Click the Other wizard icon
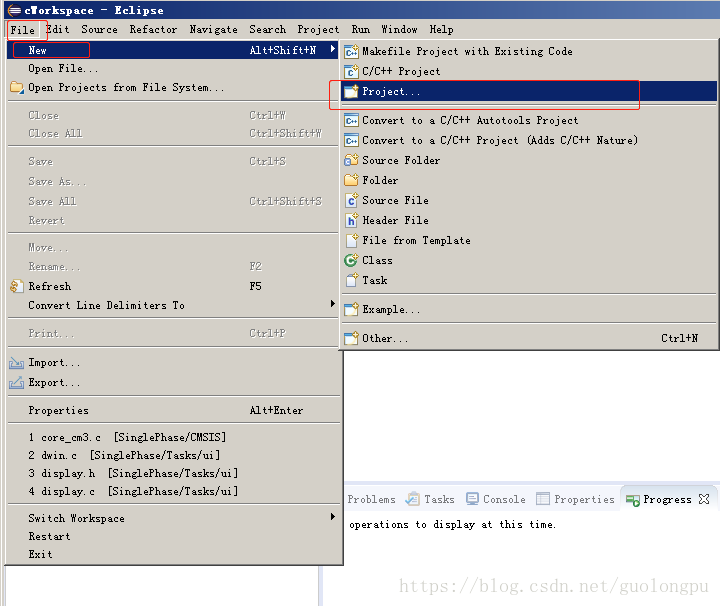Screen dimensions: 720x606 coord(351,338)
